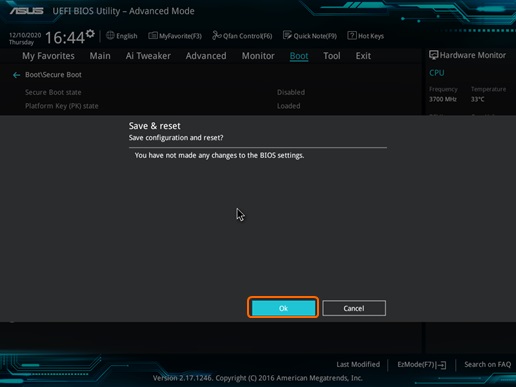Image resolution: width=516 pixels, height=387 pixels.
Task: Switch to EzMode(F7)
Action: tap(421, 365)
